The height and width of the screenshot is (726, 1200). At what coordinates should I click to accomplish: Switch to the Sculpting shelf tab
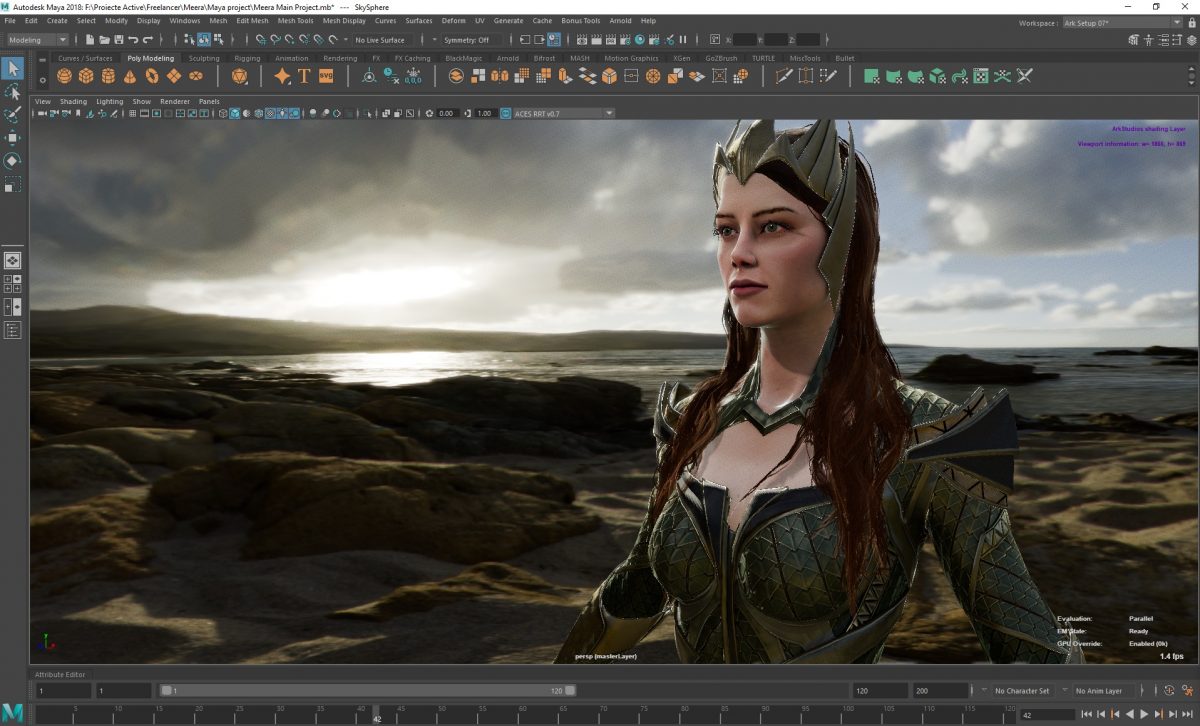(204, 58)
